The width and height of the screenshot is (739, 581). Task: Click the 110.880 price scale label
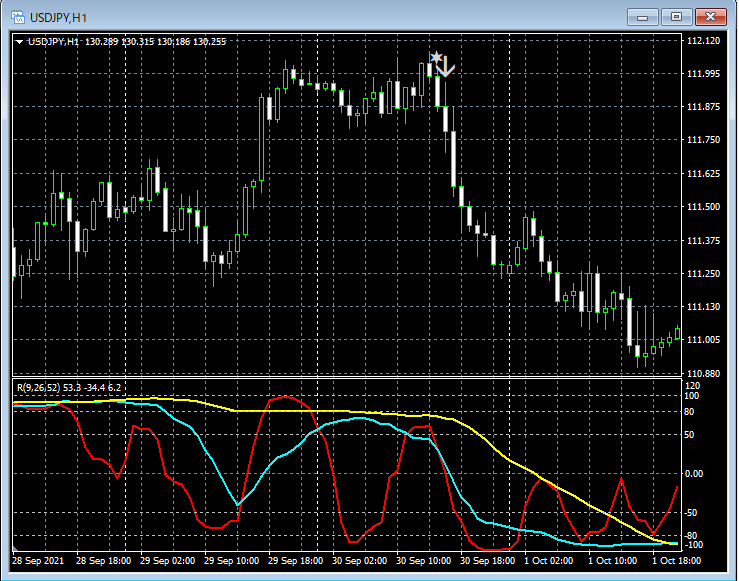[704, 374]
